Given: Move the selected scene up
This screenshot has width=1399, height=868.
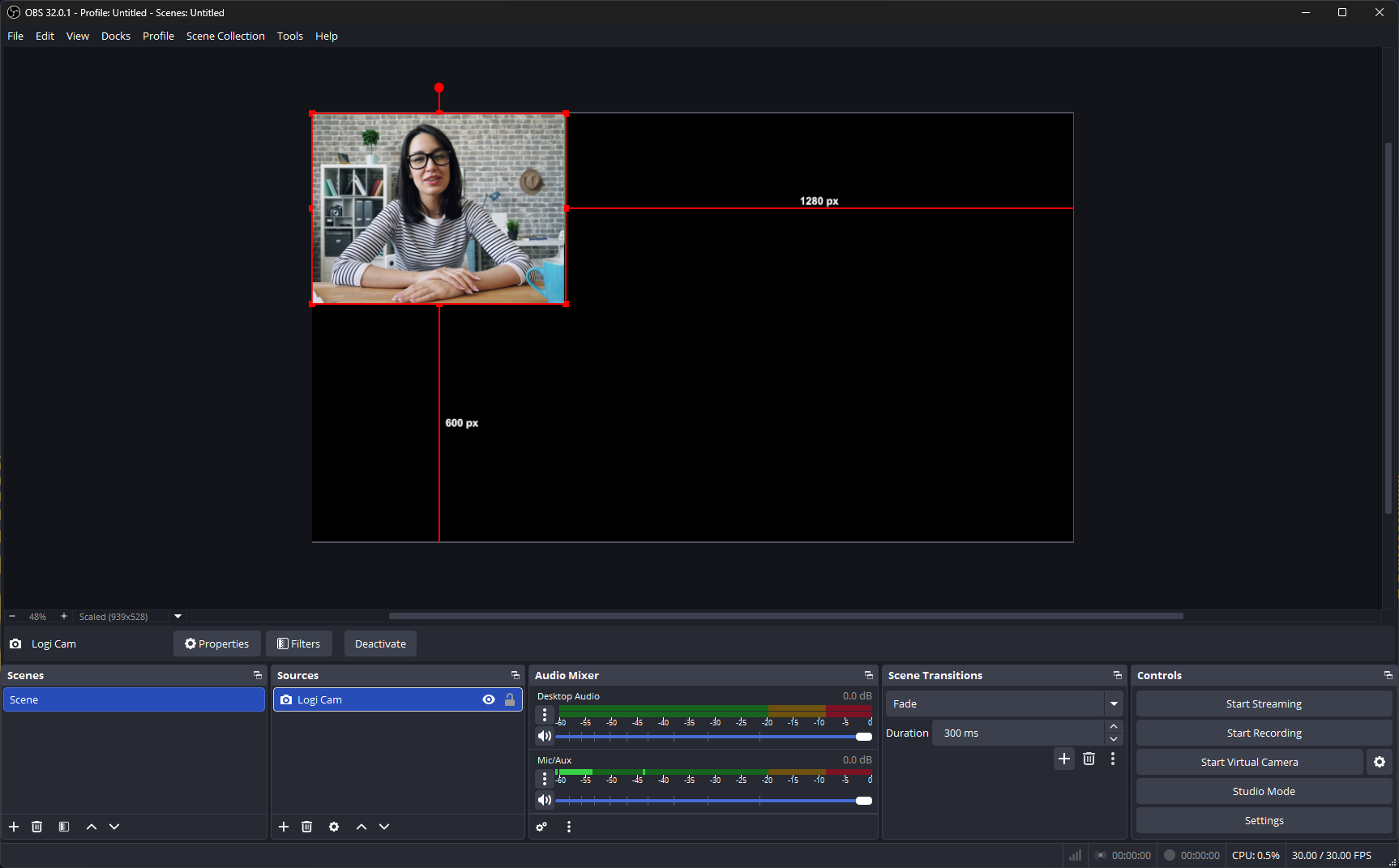Looking at the screenshot, I should pos(92,827).
